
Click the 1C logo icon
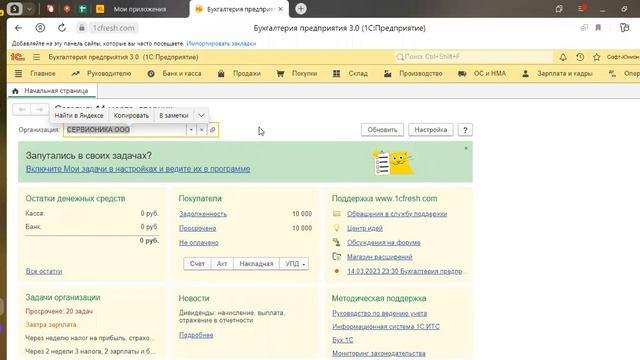18,57
